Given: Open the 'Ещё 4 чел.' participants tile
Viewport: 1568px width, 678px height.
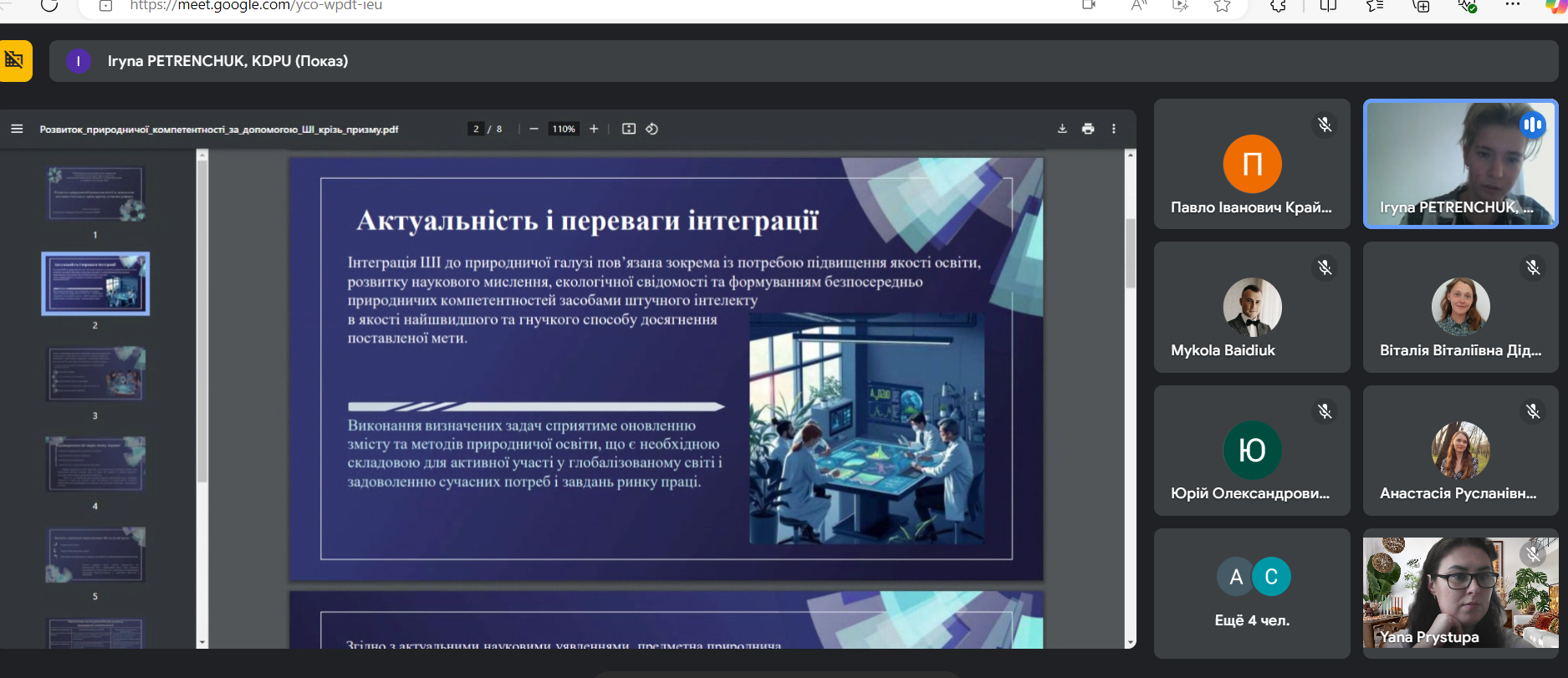Looking at the screenshot, I should 1252,593.
